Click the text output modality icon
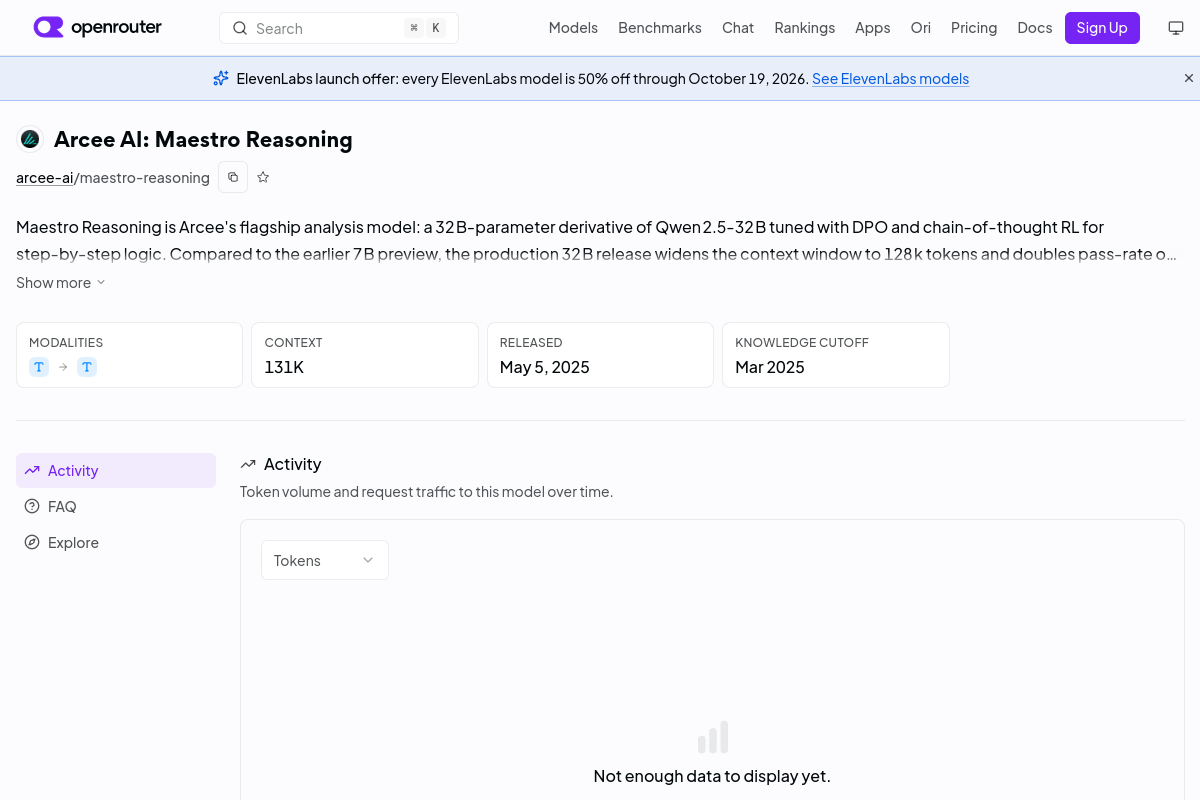Image resolution: width=1200 pixels, height=800 pixels. point(87,367)
